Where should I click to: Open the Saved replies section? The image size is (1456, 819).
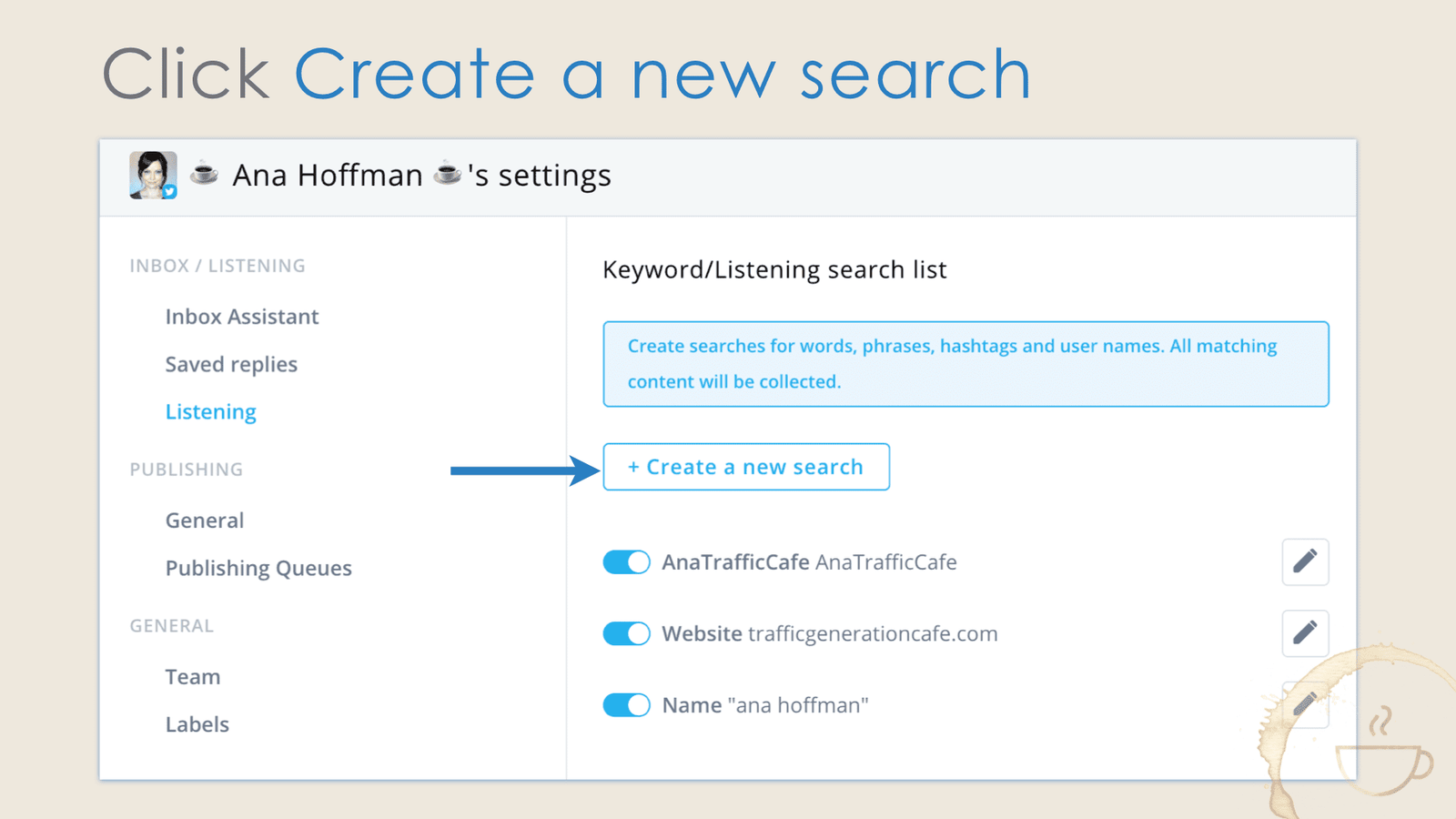pyautogui.click(x=231, y=364)
